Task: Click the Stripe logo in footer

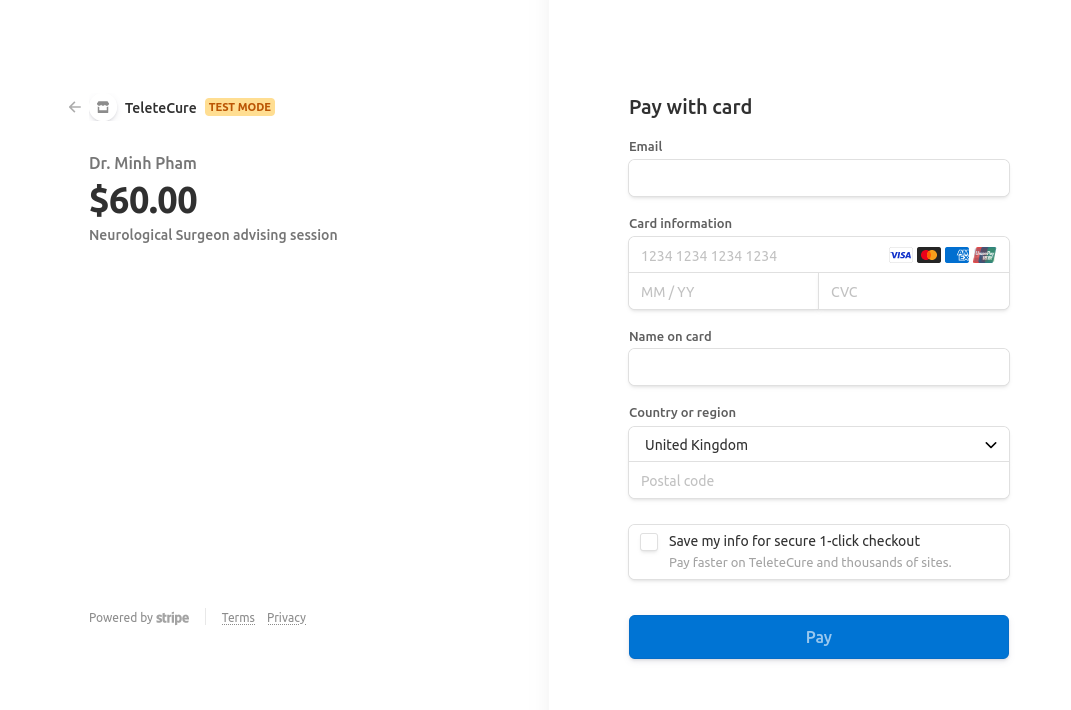Action: [173, 618]
